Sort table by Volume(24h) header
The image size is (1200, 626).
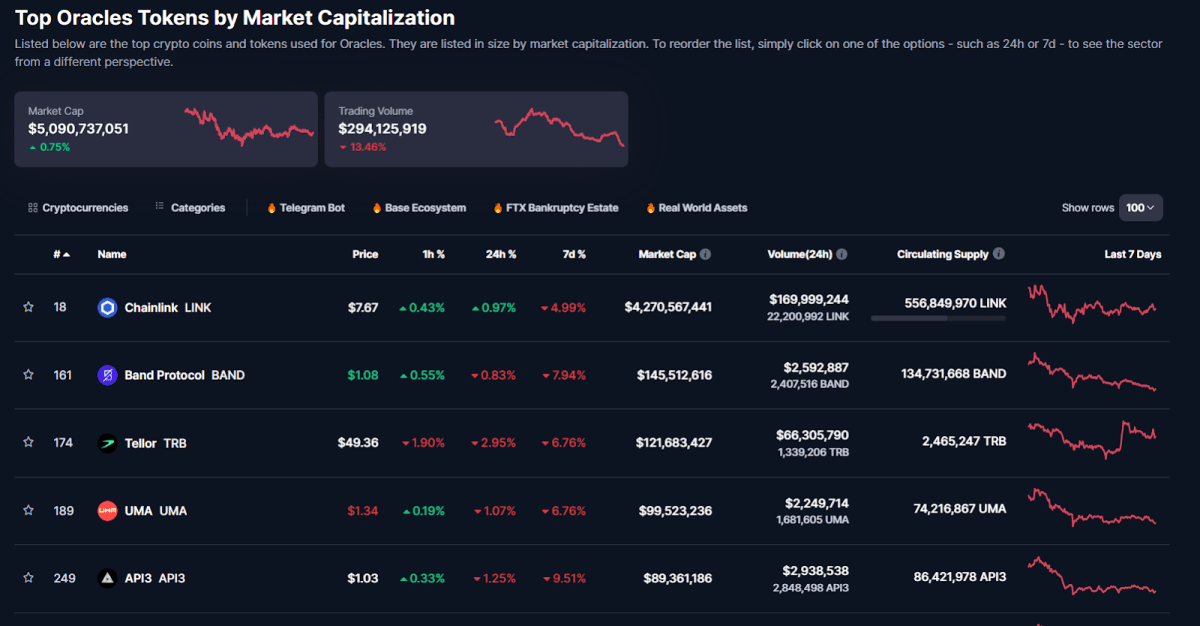coord(800,254)
